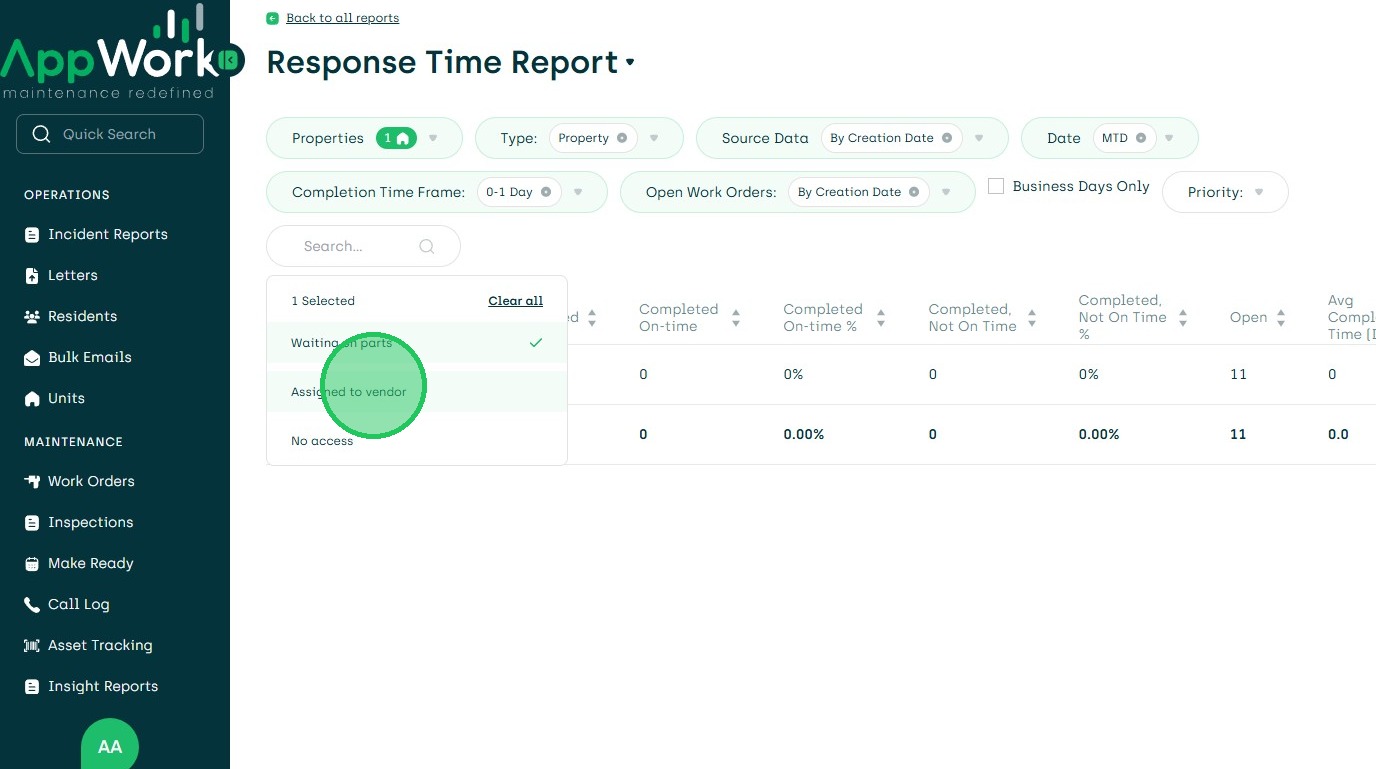Collapse the sidebar using the green arrow icon
This screenshot has height=769, width=1376.
230,62
